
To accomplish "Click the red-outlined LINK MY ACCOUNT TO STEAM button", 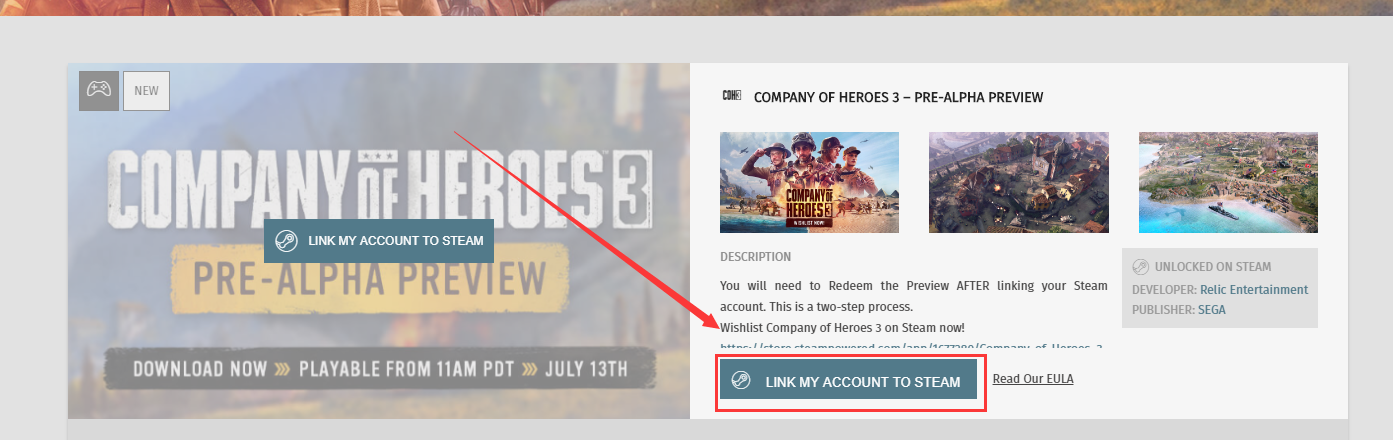I will [848, 381].
